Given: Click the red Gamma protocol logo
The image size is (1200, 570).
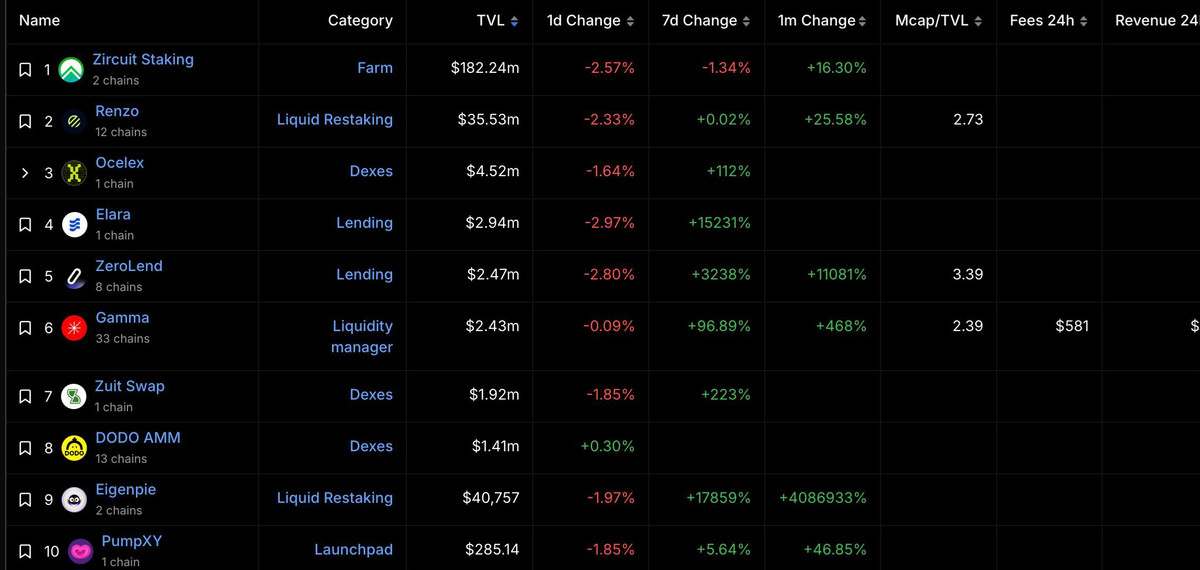Looking at the screenshot, I should tap(74, 328).
